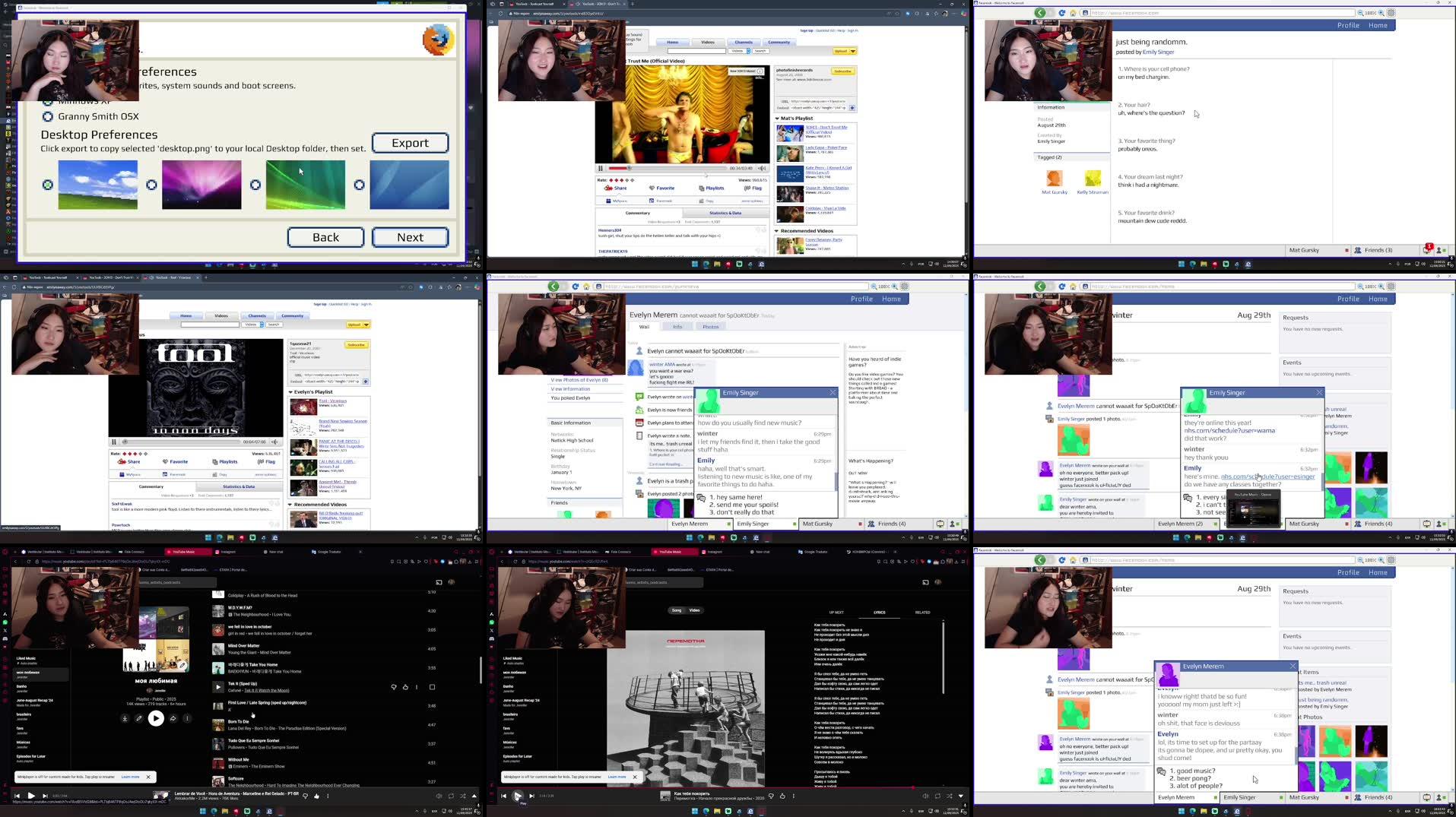Share the 3OH!3 Don't Trust Me video
This screenshot has height=817, width=1456.
click(x=616, y=188)
